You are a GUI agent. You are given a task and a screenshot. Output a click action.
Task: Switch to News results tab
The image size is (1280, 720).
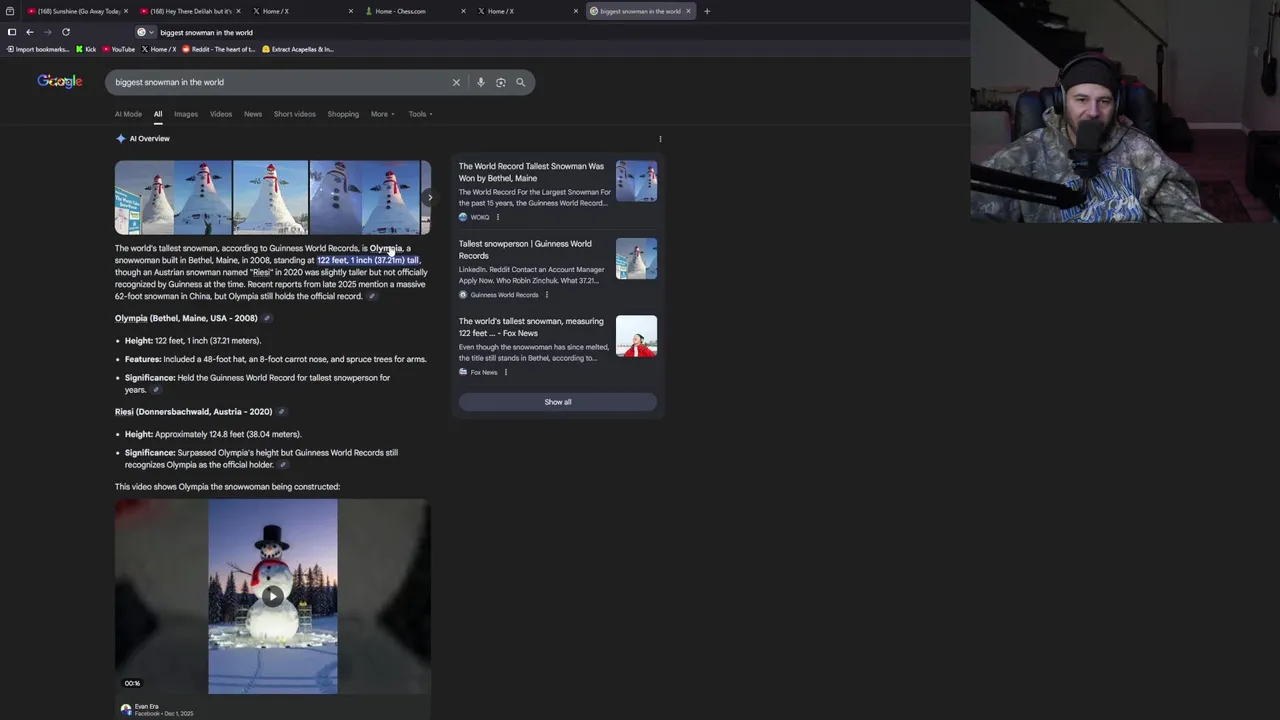(253, 114)
